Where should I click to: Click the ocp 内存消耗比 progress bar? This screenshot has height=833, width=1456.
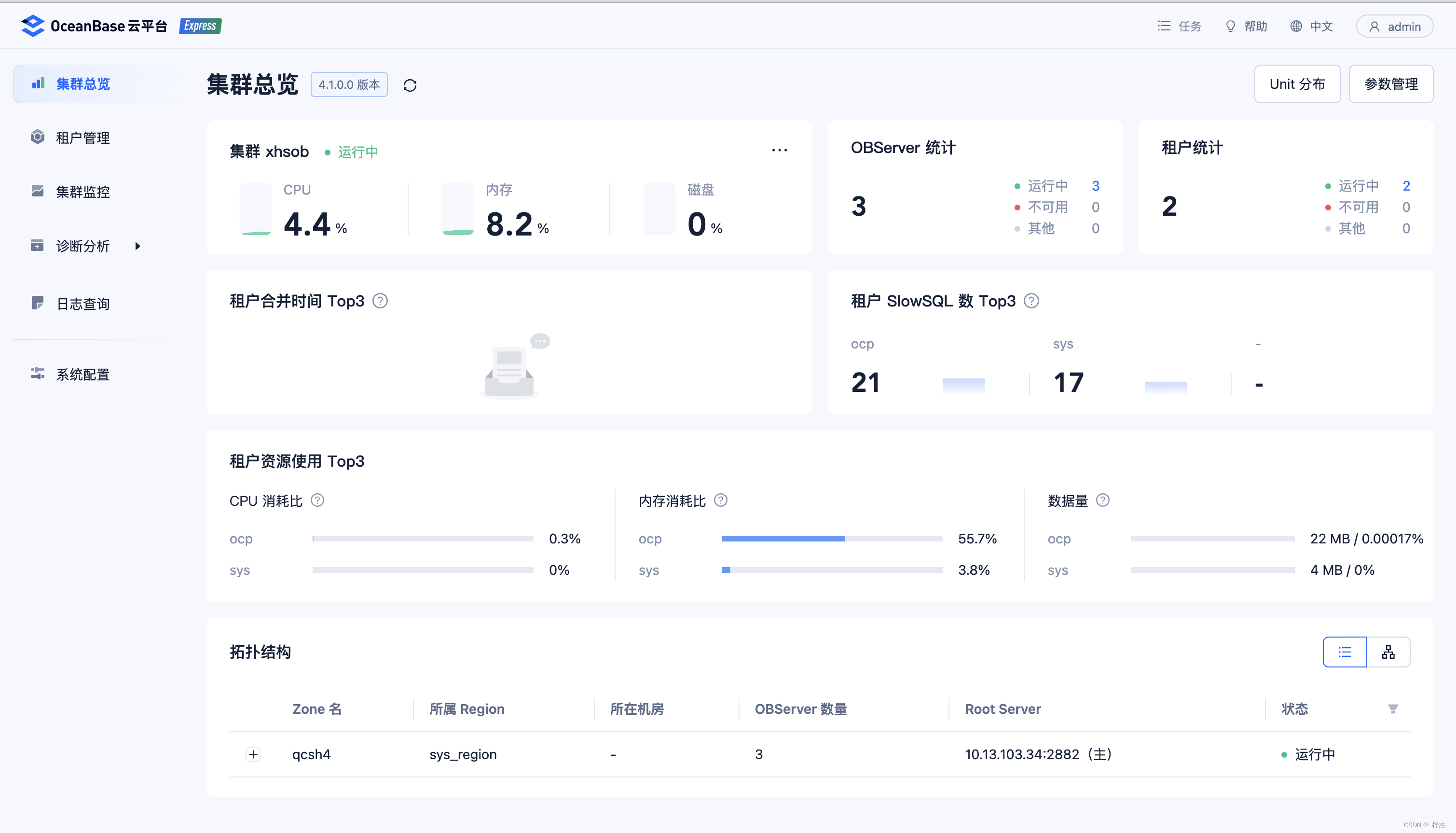coord(832,538)
